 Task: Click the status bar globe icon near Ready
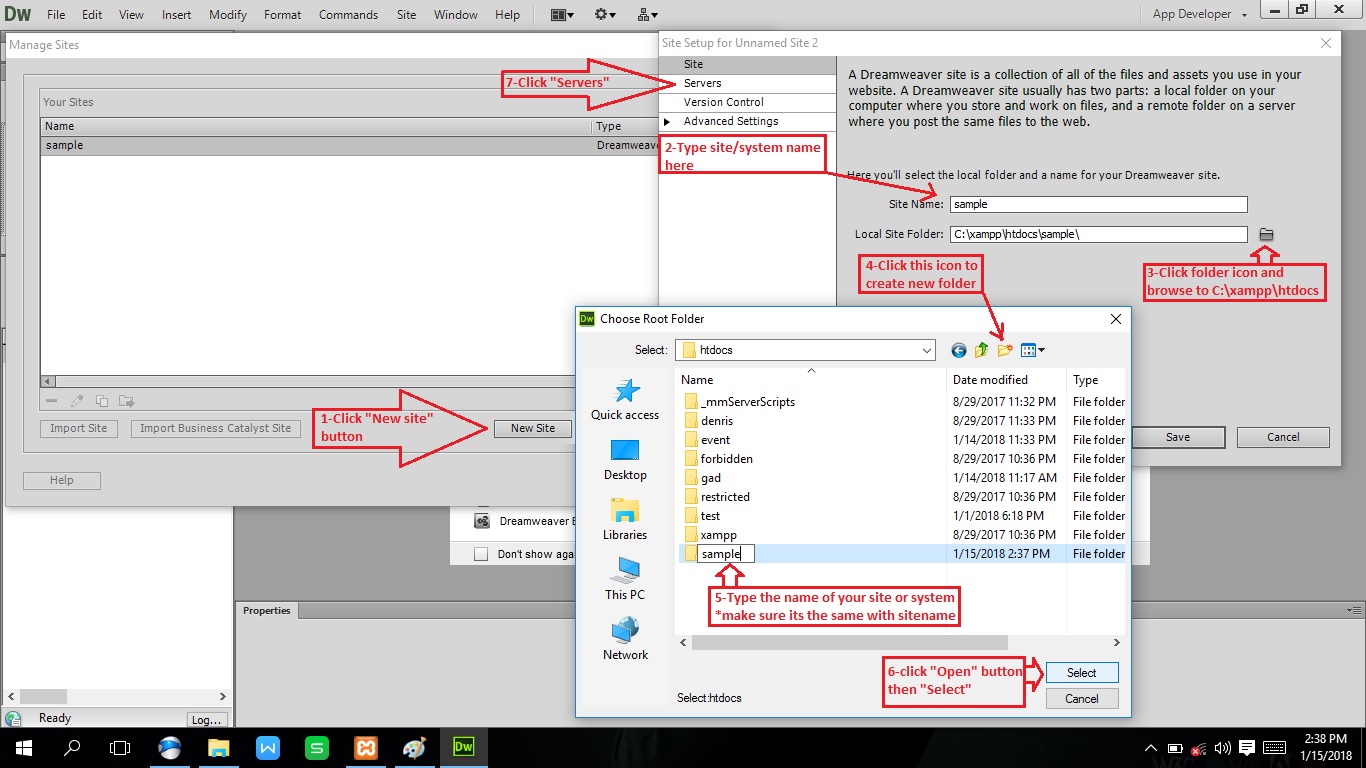tap(13, 718)
